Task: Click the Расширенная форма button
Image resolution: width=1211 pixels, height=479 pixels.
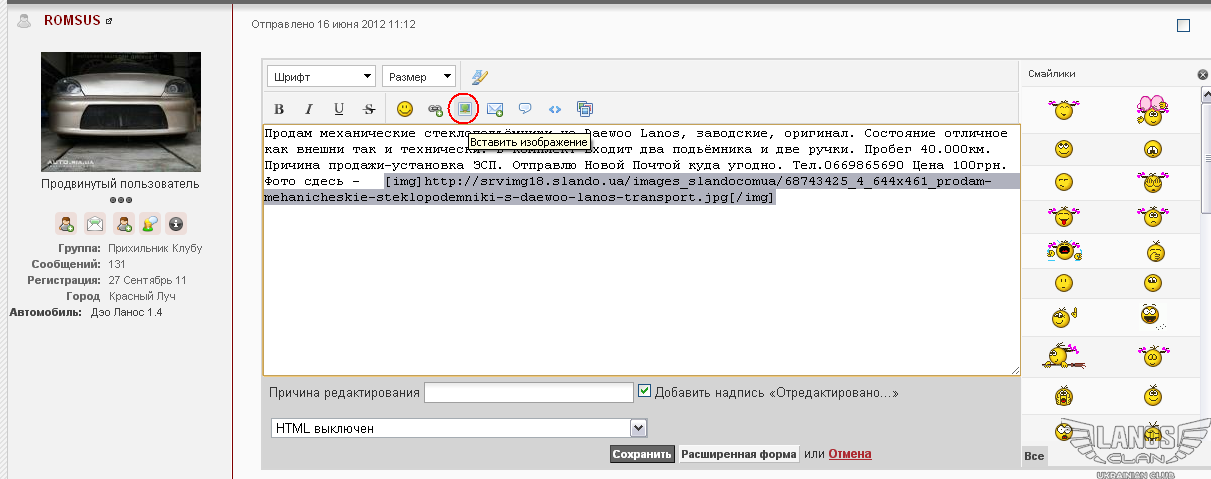Action: coord(738,454)
